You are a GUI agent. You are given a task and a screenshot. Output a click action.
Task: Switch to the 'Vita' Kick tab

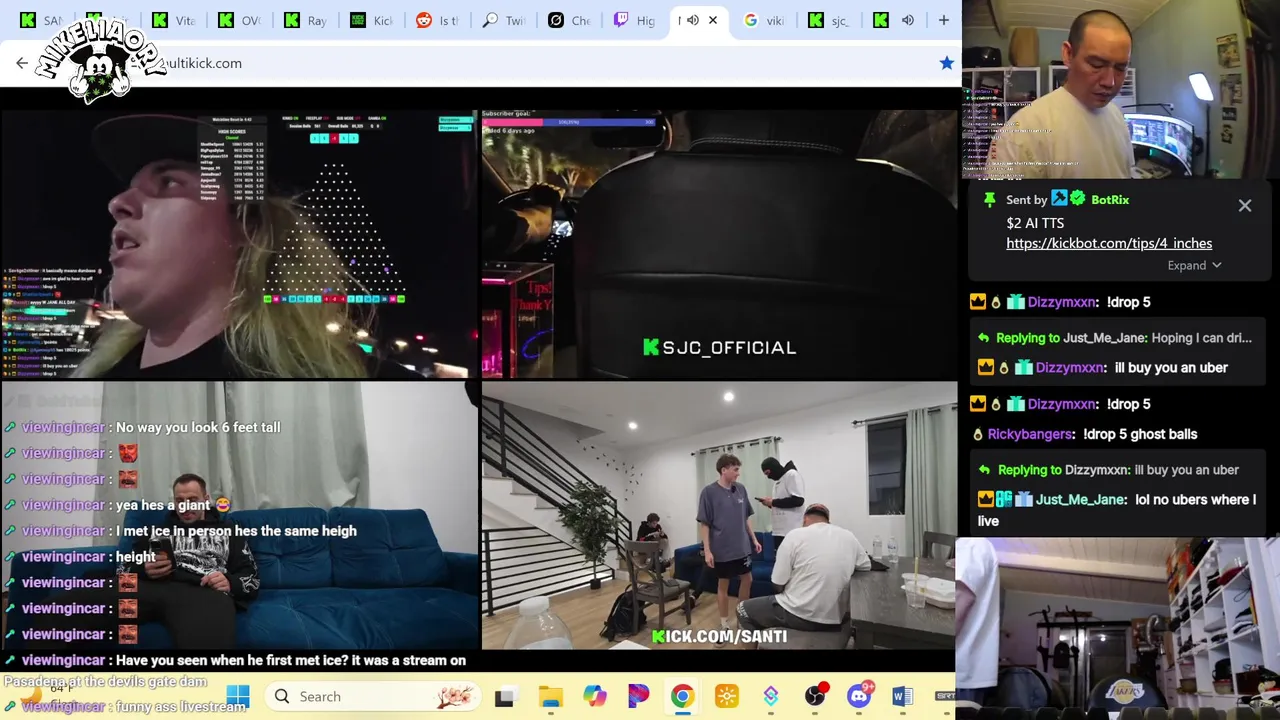click(172, 20)
